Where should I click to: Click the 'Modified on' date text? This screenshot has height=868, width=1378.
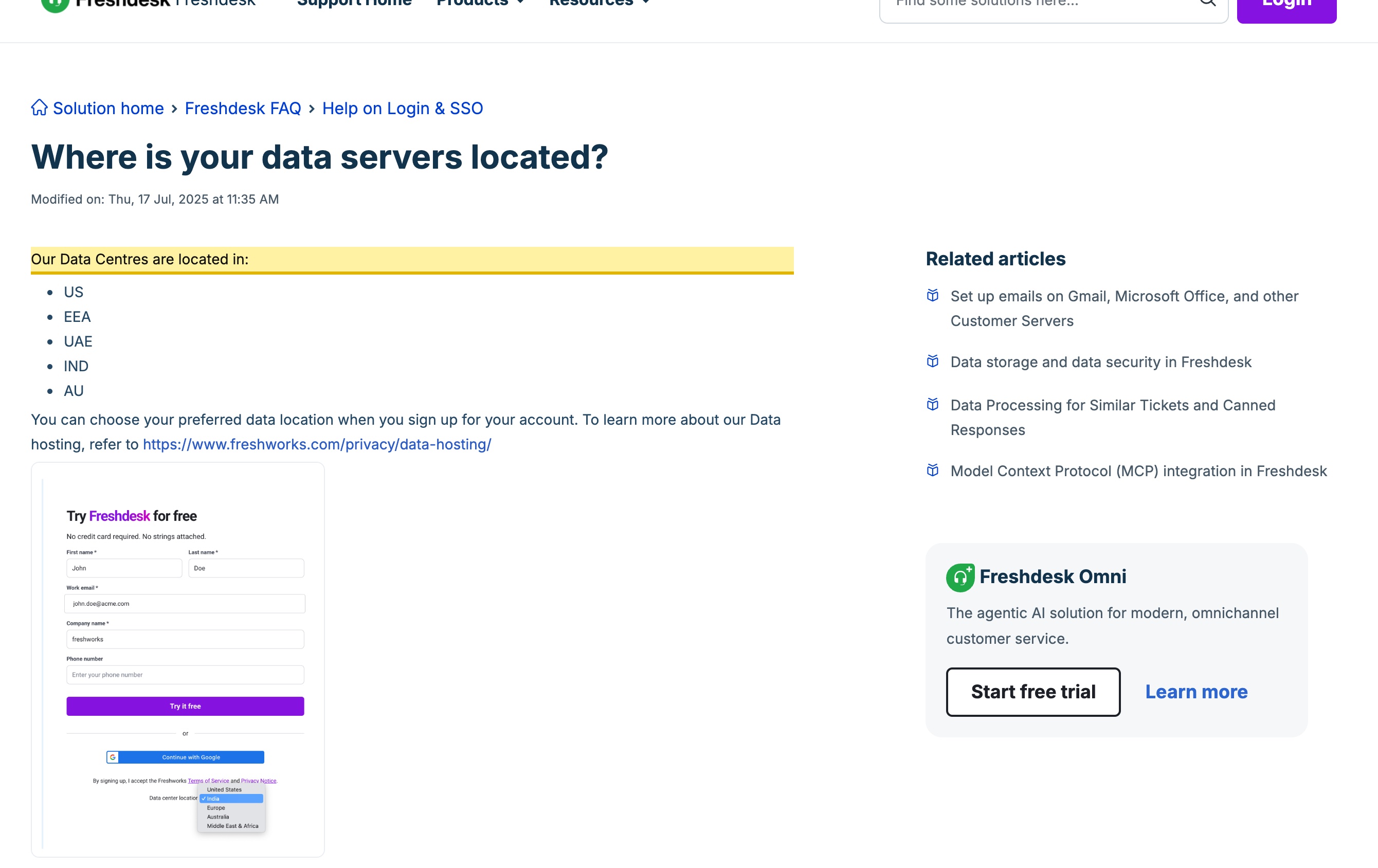(154, 199)
